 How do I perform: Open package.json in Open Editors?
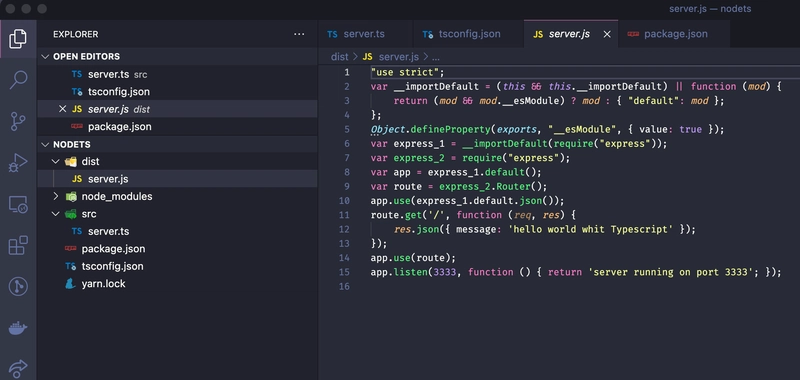(x=178, y=126)
